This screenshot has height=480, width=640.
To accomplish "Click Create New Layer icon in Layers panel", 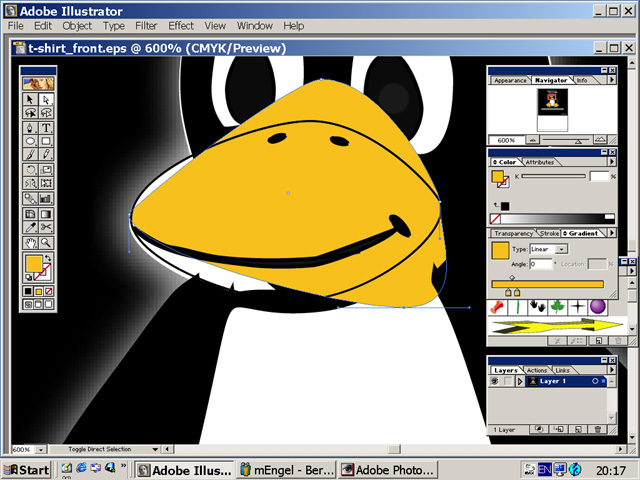I will (x=578, y=429).
